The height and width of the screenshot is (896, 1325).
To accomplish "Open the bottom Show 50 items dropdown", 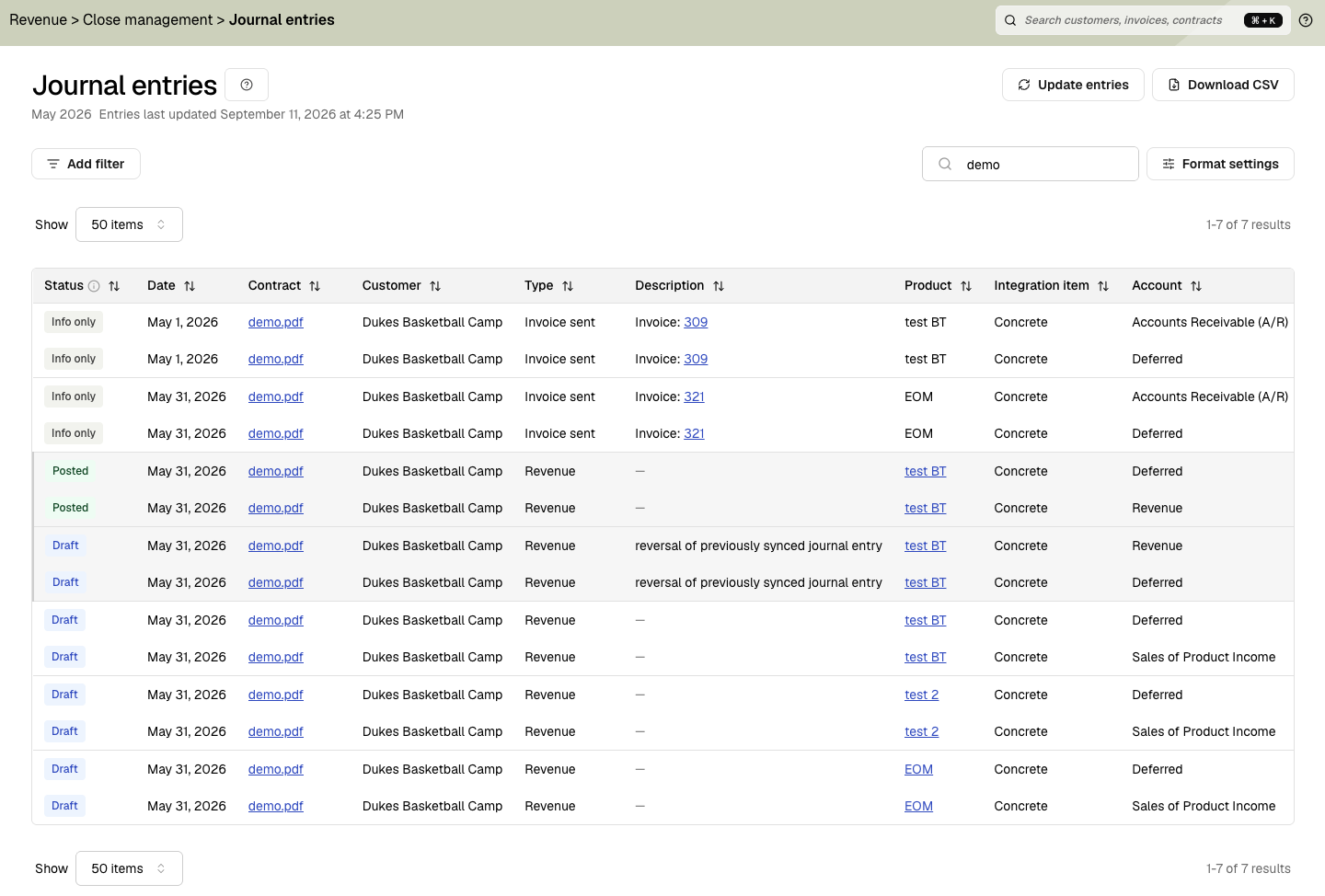I will (129, 868).
